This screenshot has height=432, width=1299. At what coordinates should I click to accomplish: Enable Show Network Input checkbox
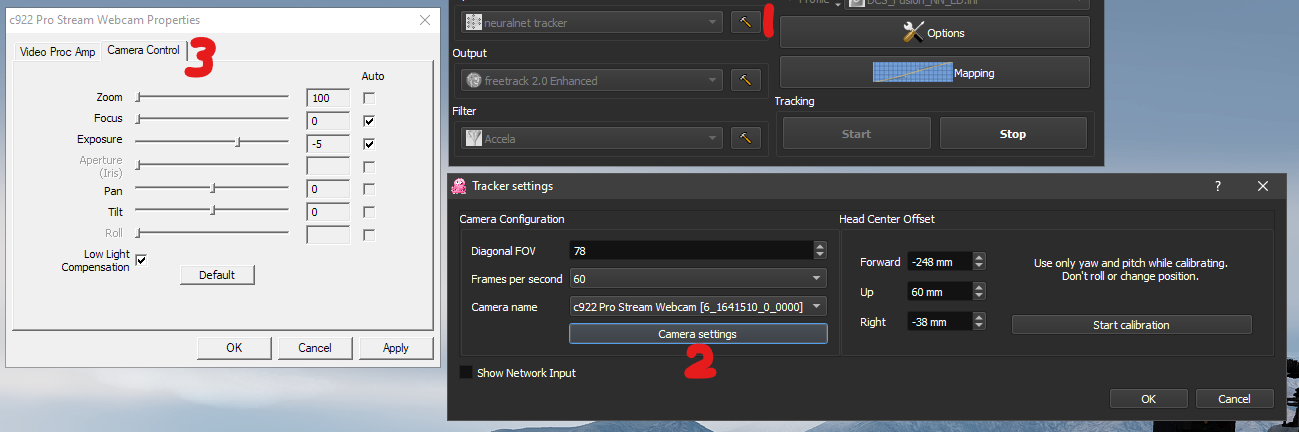point(466,373)
